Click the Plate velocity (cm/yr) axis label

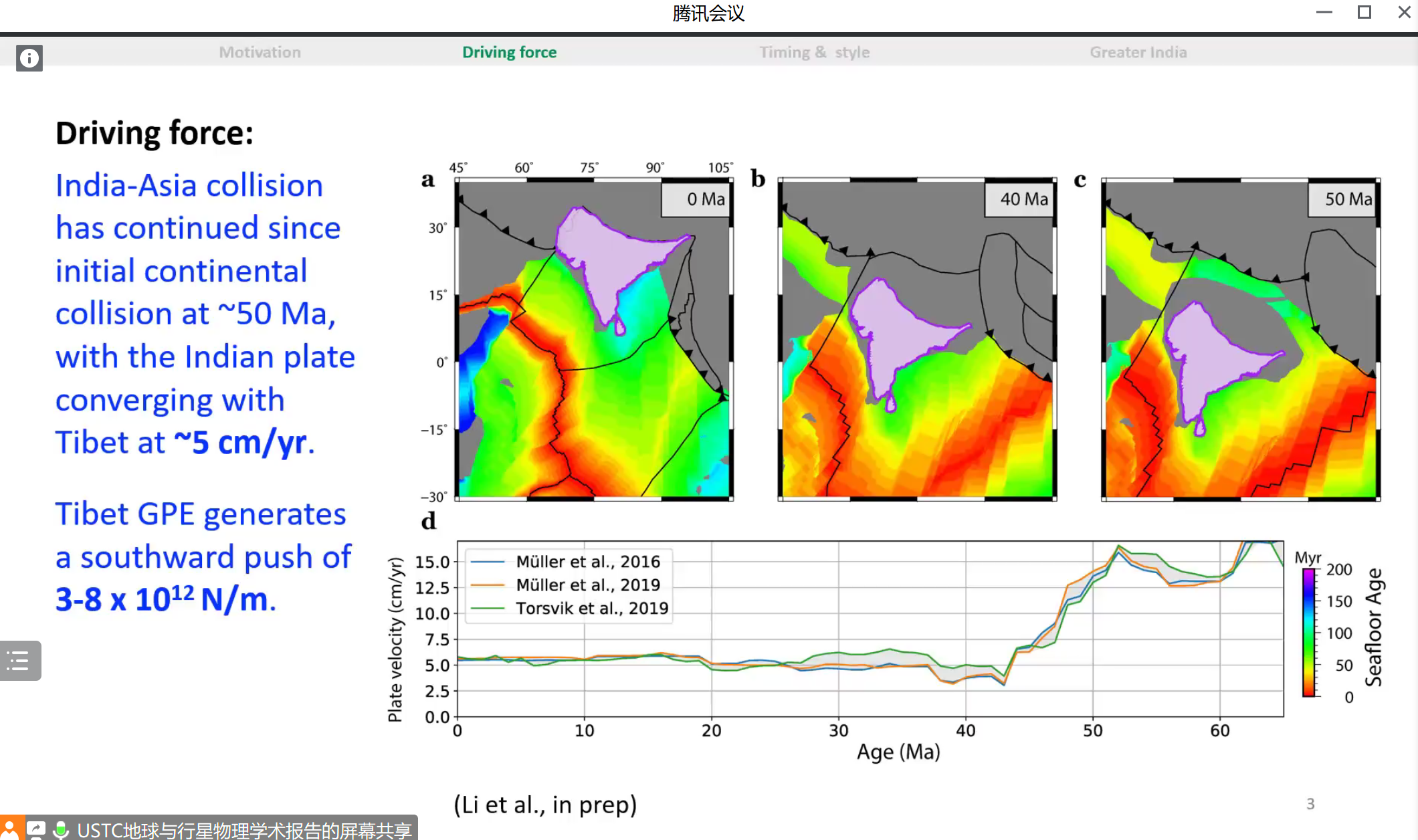coord(395,639)
